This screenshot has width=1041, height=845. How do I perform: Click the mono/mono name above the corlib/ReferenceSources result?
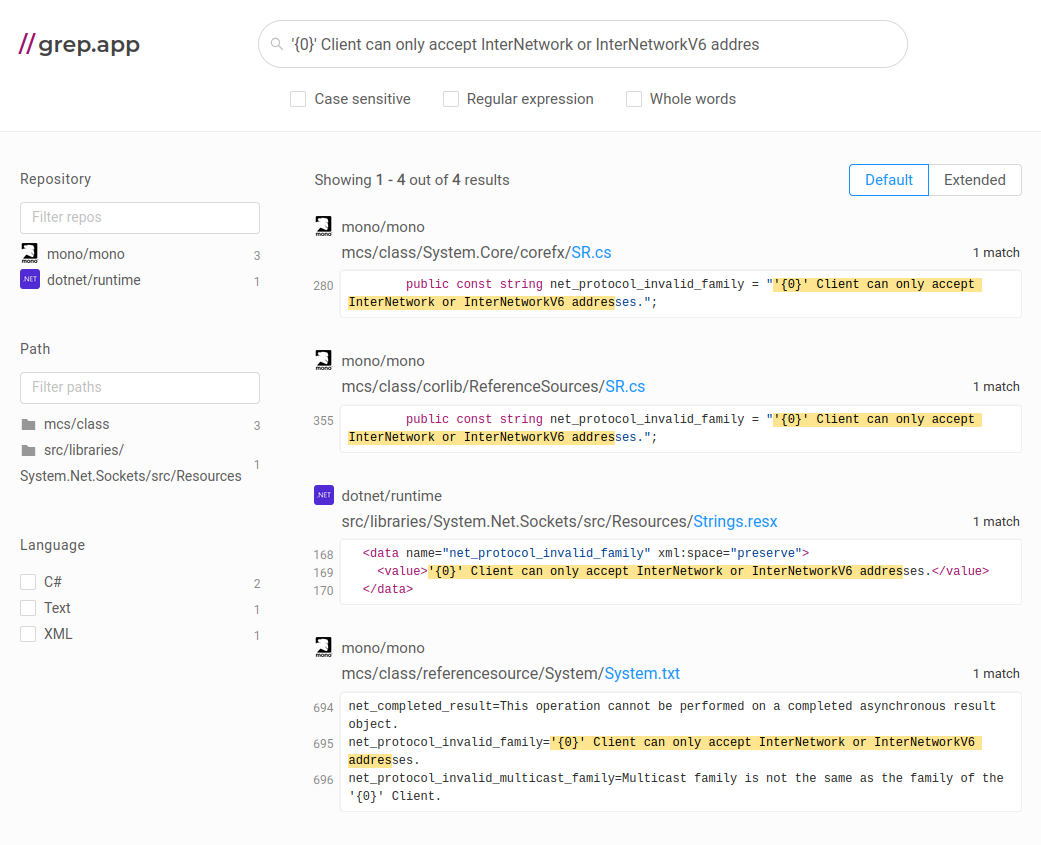(383, 361)
